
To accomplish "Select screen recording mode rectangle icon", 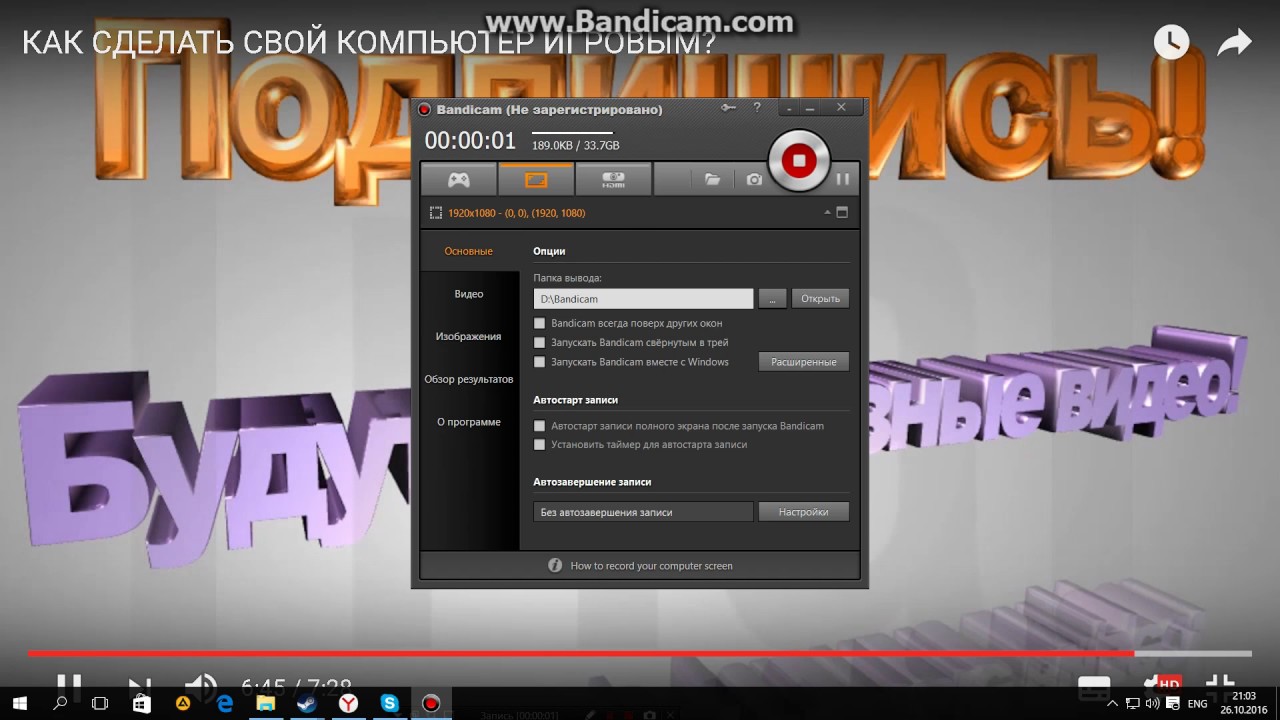I will pyautogui.click(x=536, y=180).
